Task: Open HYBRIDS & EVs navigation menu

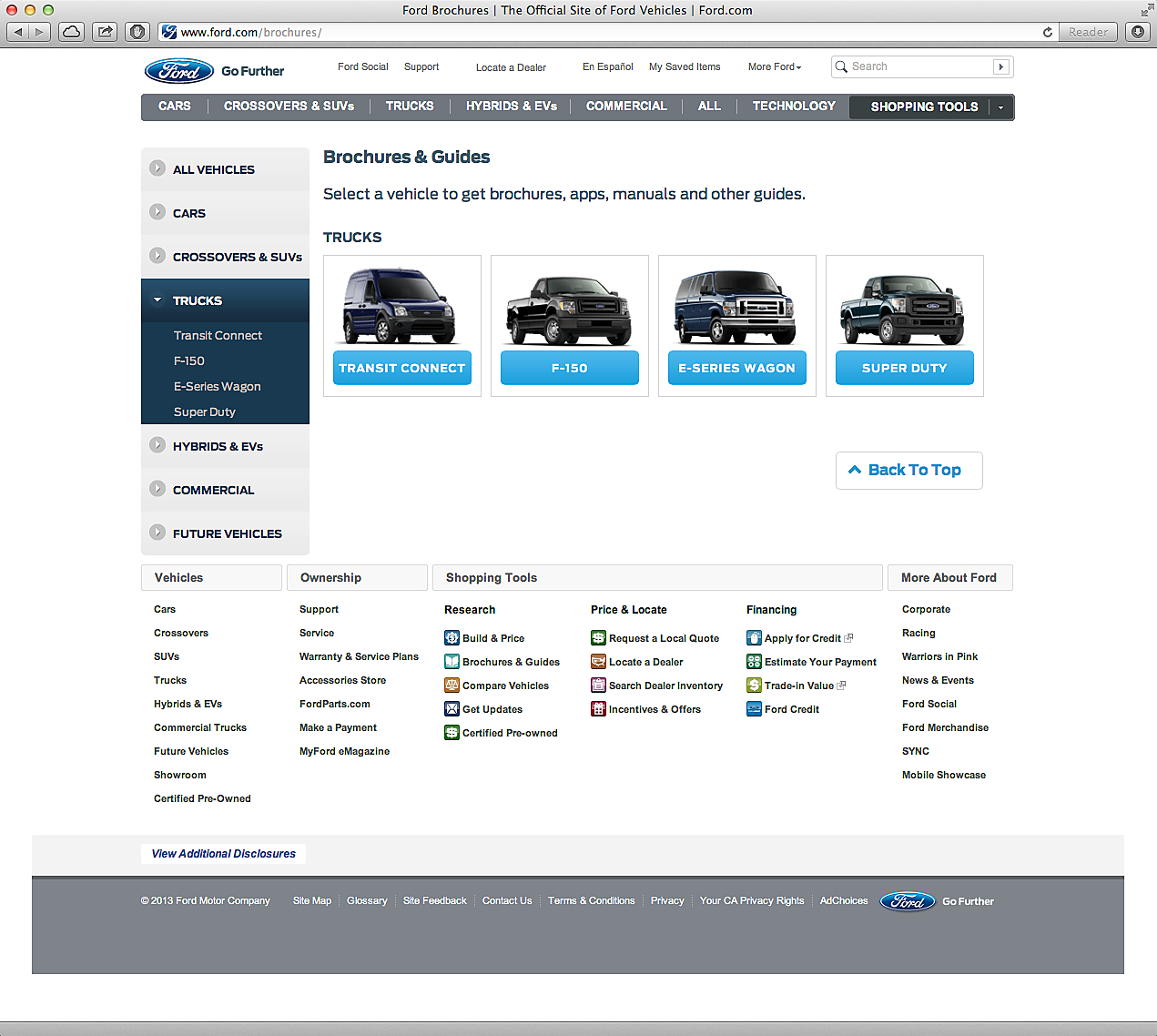Action: (512, 107)
